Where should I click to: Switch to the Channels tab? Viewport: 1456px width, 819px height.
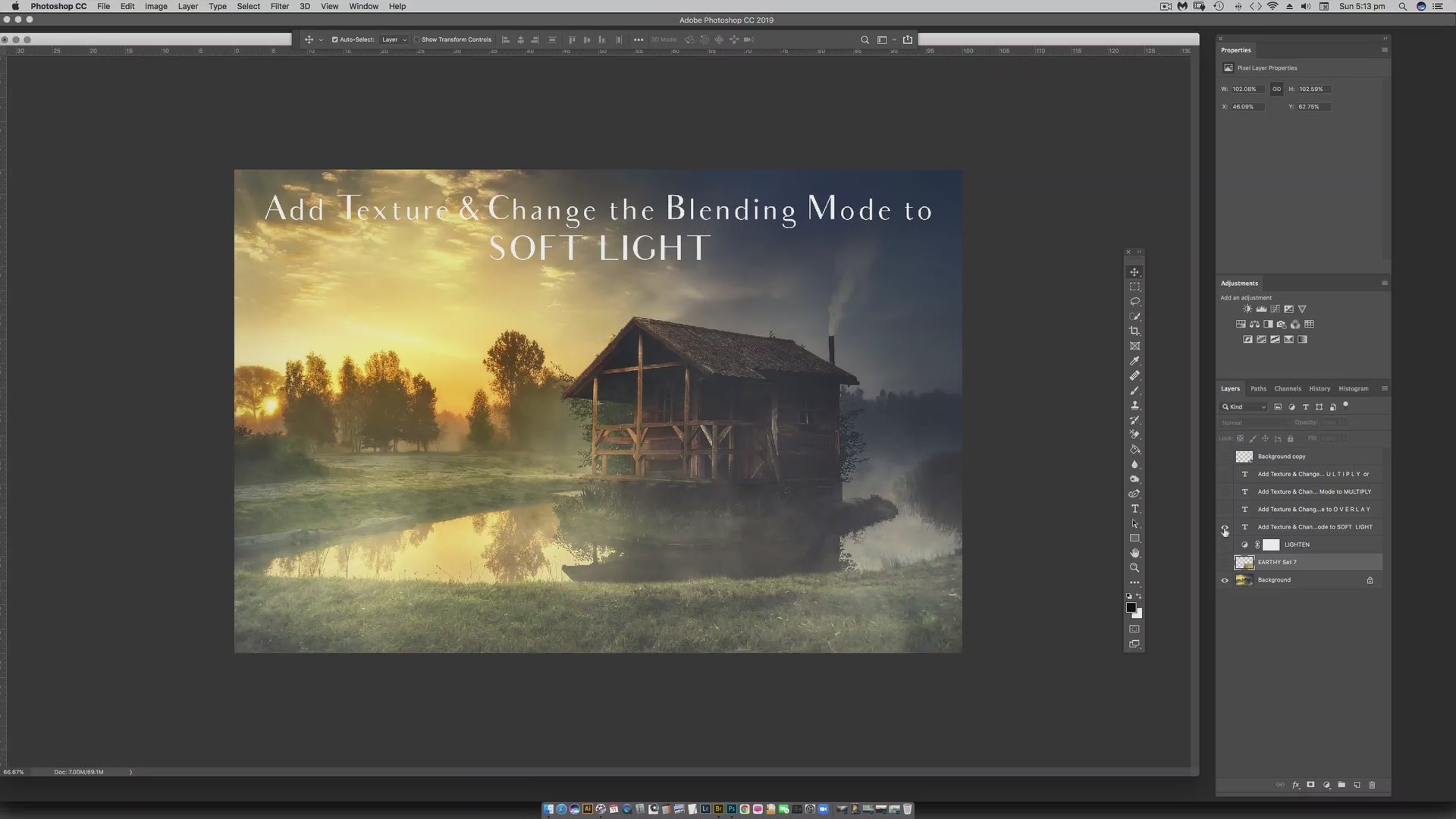1287,388
